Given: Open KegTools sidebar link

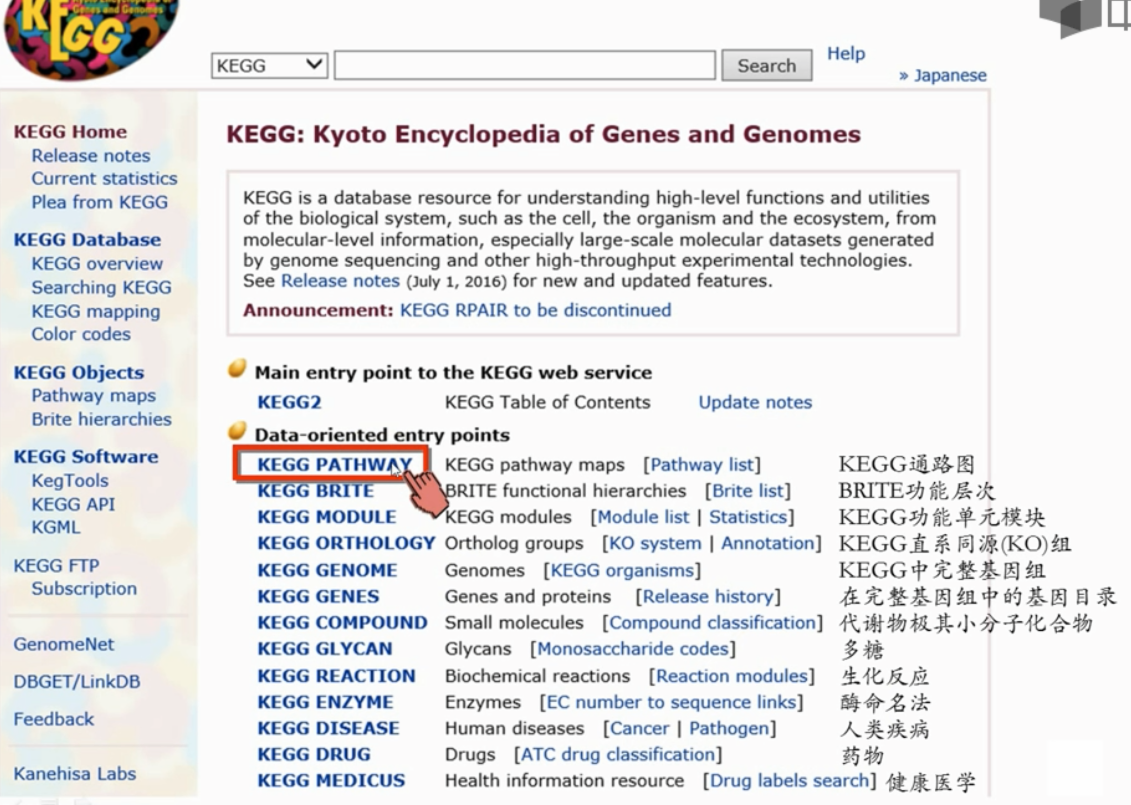Looking at the screenshot, I should (x=70, y=480).
